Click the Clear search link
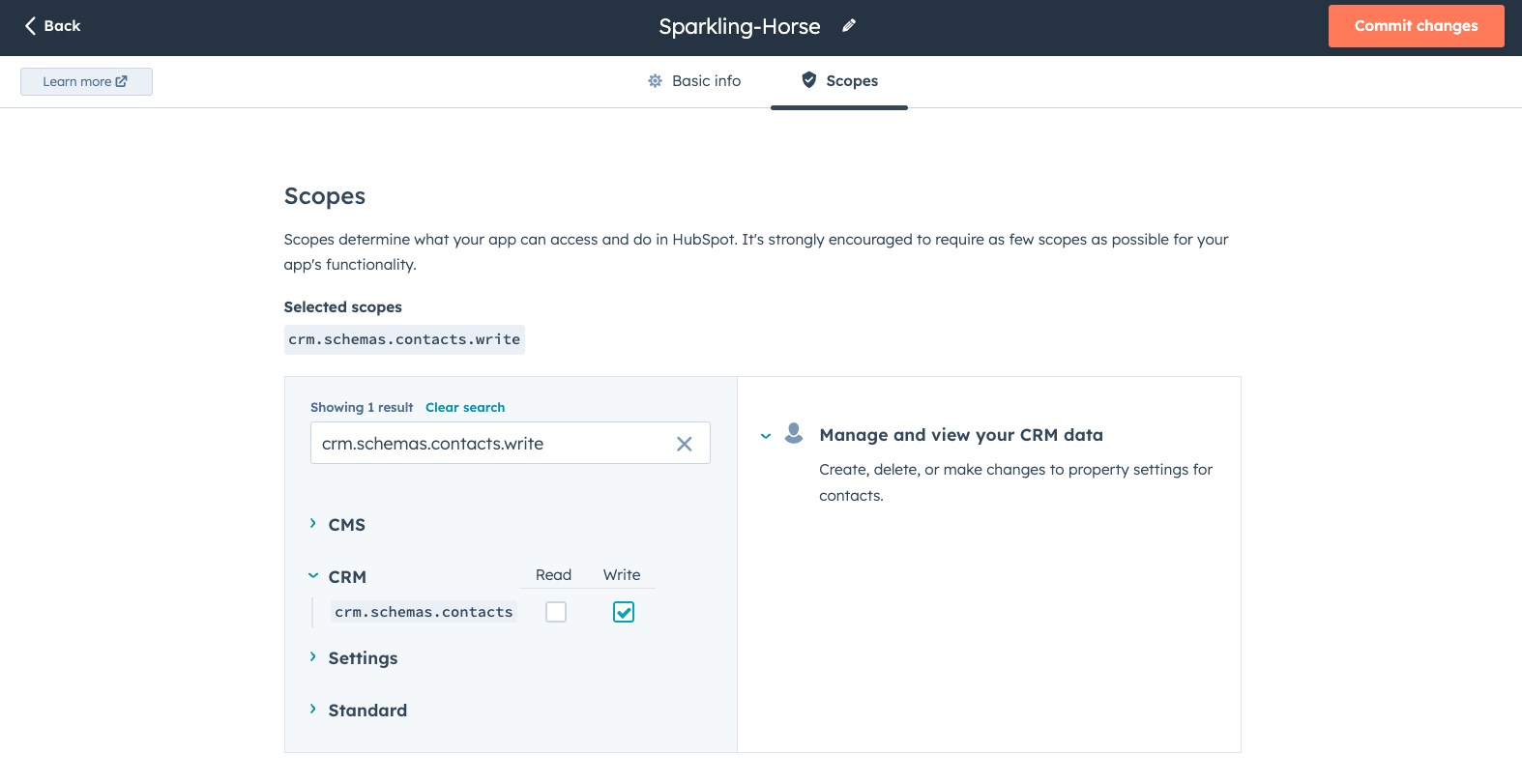1522x784 pixels. tap(465, 407)
